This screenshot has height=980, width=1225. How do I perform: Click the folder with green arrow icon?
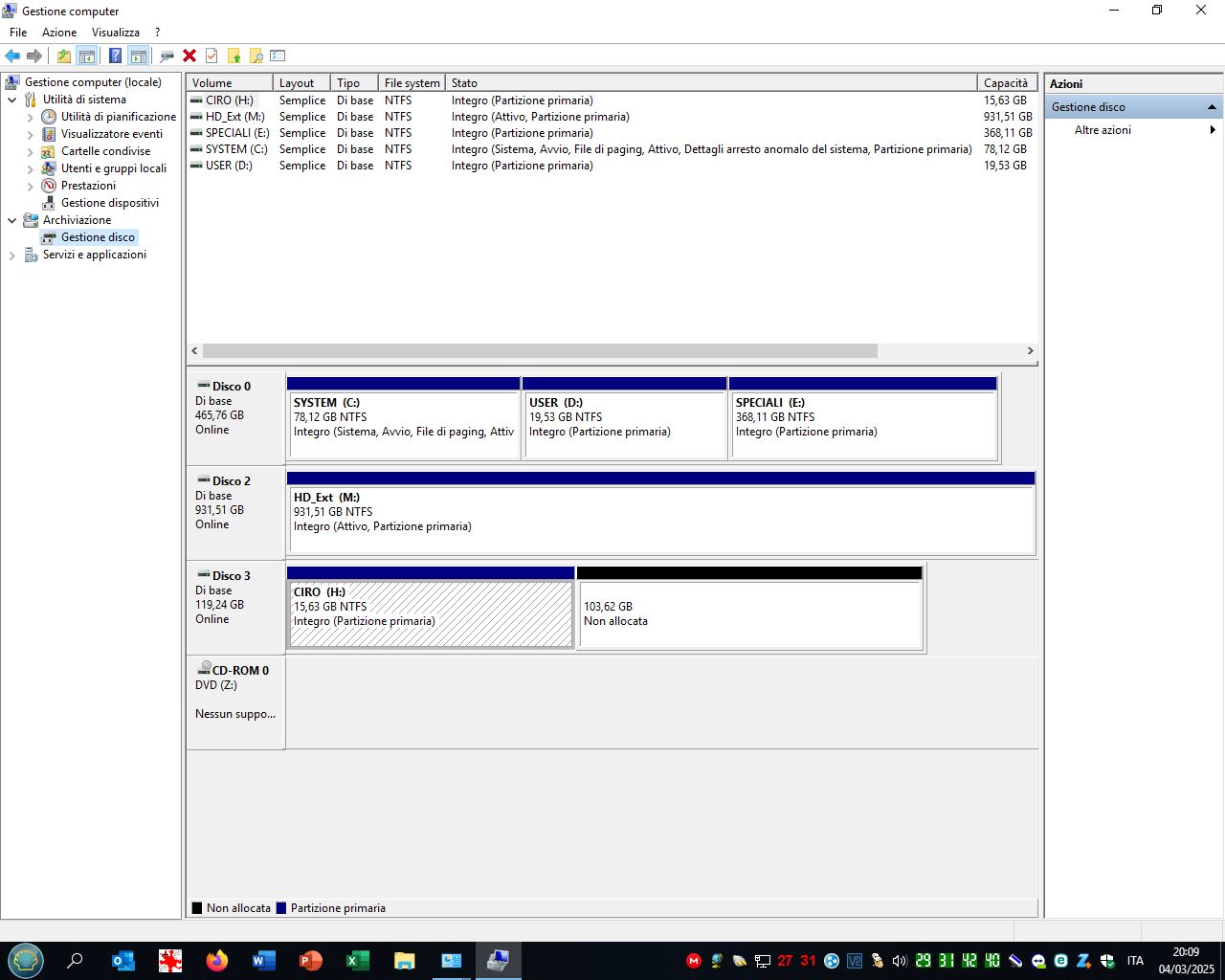(234, 56)
